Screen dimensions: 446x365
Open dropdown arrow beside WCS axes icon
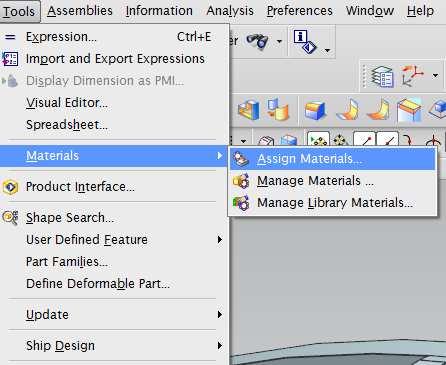pyautogui.click(x=435, y=75)
